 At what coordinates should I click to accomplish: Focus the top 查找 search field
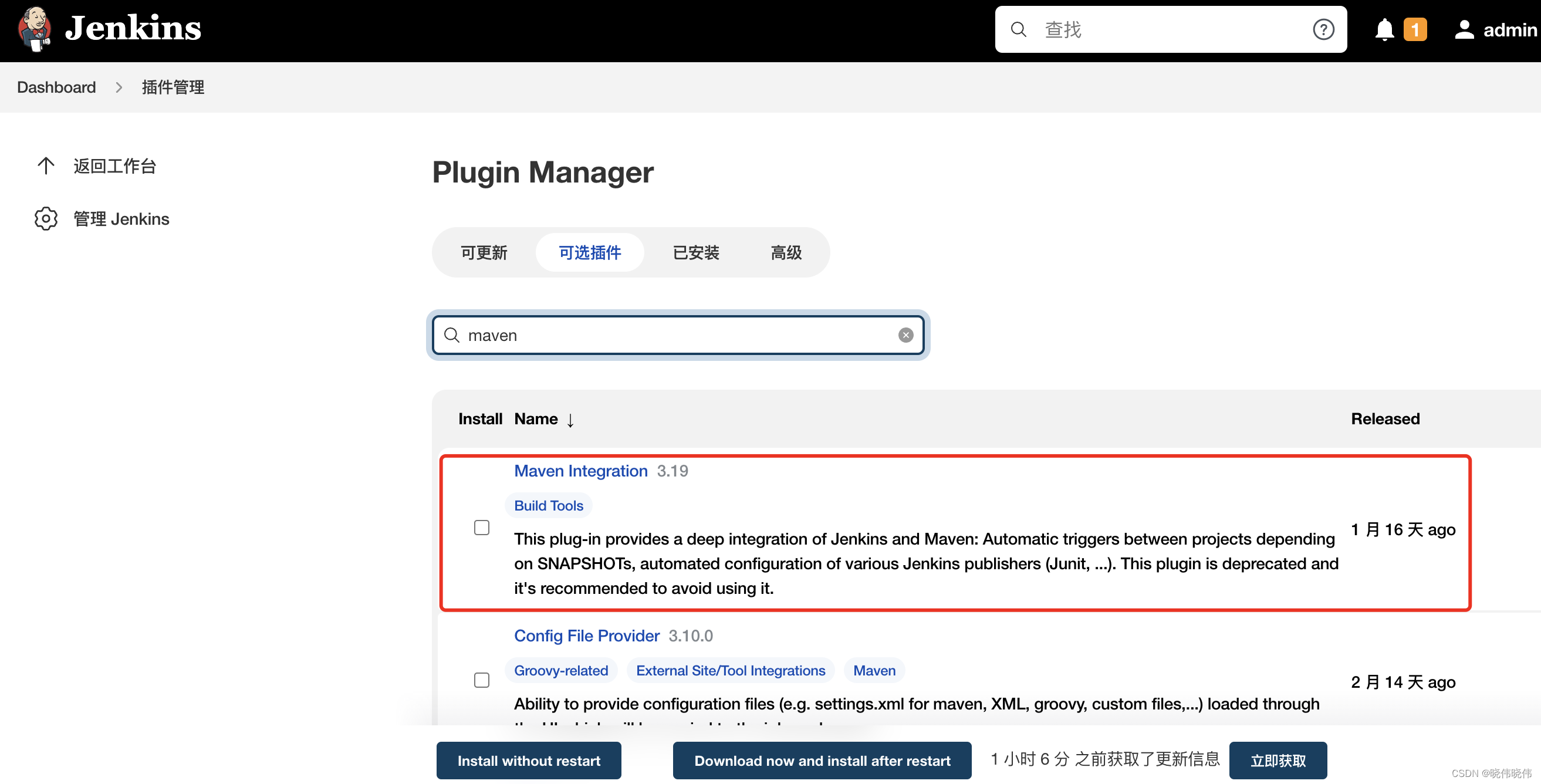point(1167,29)
